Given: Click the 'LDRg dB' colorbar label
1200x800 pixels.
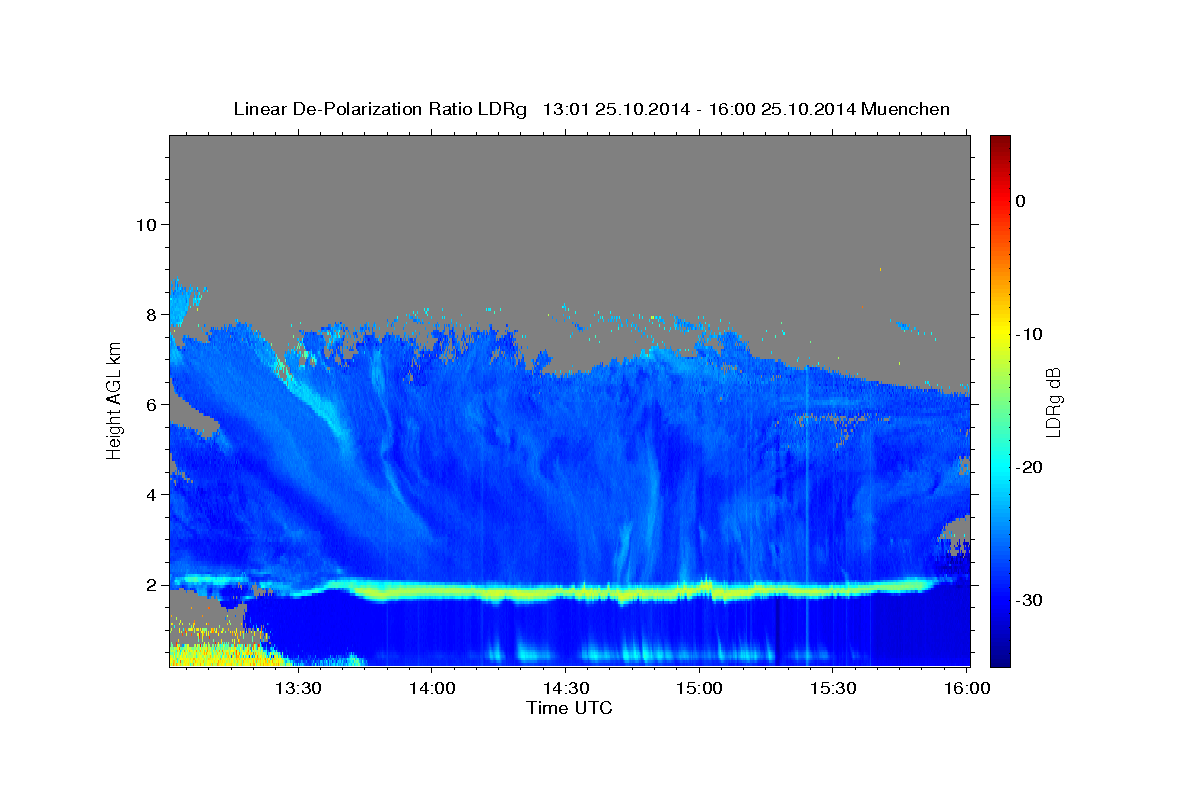Looking at the screenshot, I should 1053,402.
